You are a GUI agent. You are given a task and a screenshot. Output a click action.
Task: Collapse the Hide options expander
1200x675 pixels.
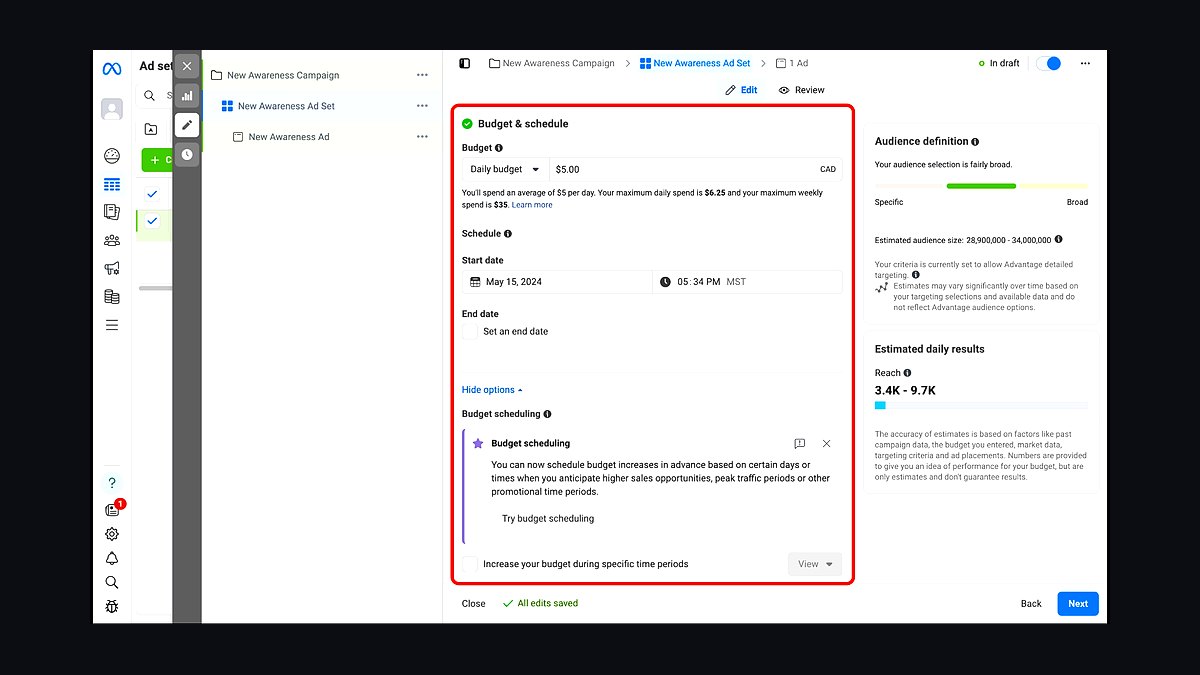pyautogui.click(x=492, y=390)
